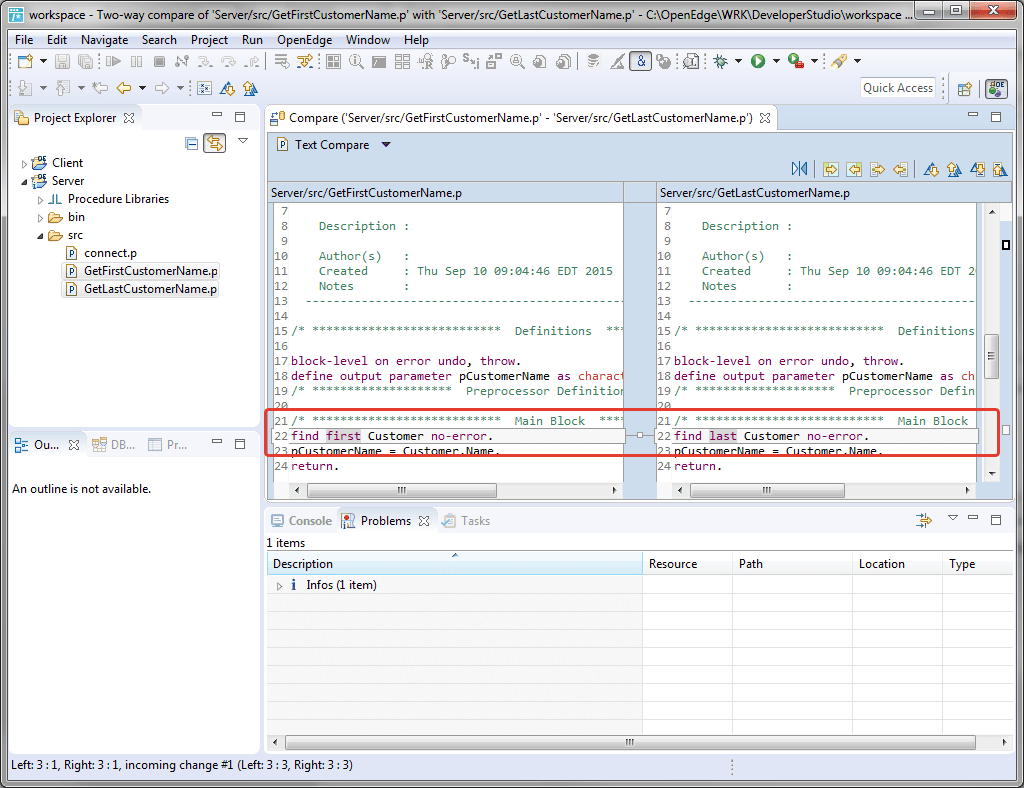Screen dimensions: 1024x788
Task: Expand the bin folder node
Action: tap(40, 218)
